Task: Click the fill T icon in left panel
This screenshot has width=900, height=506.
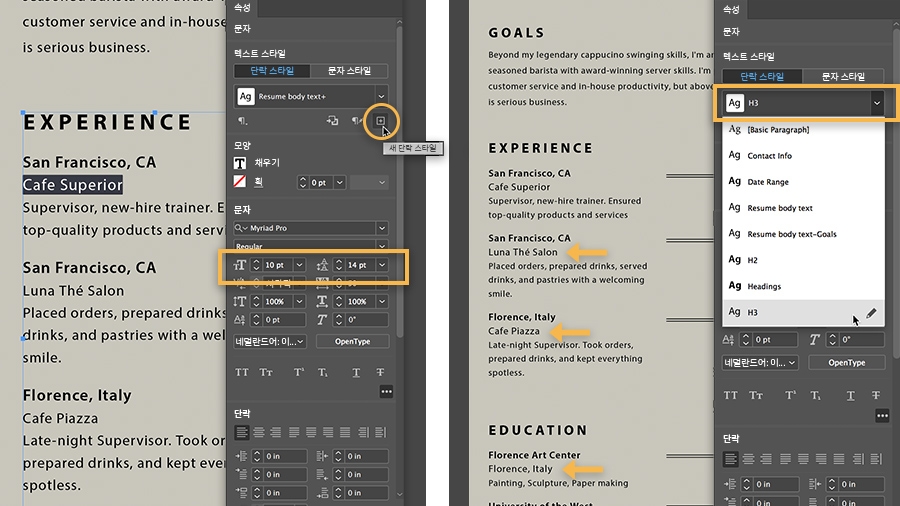Action: (x=240, y=163)
